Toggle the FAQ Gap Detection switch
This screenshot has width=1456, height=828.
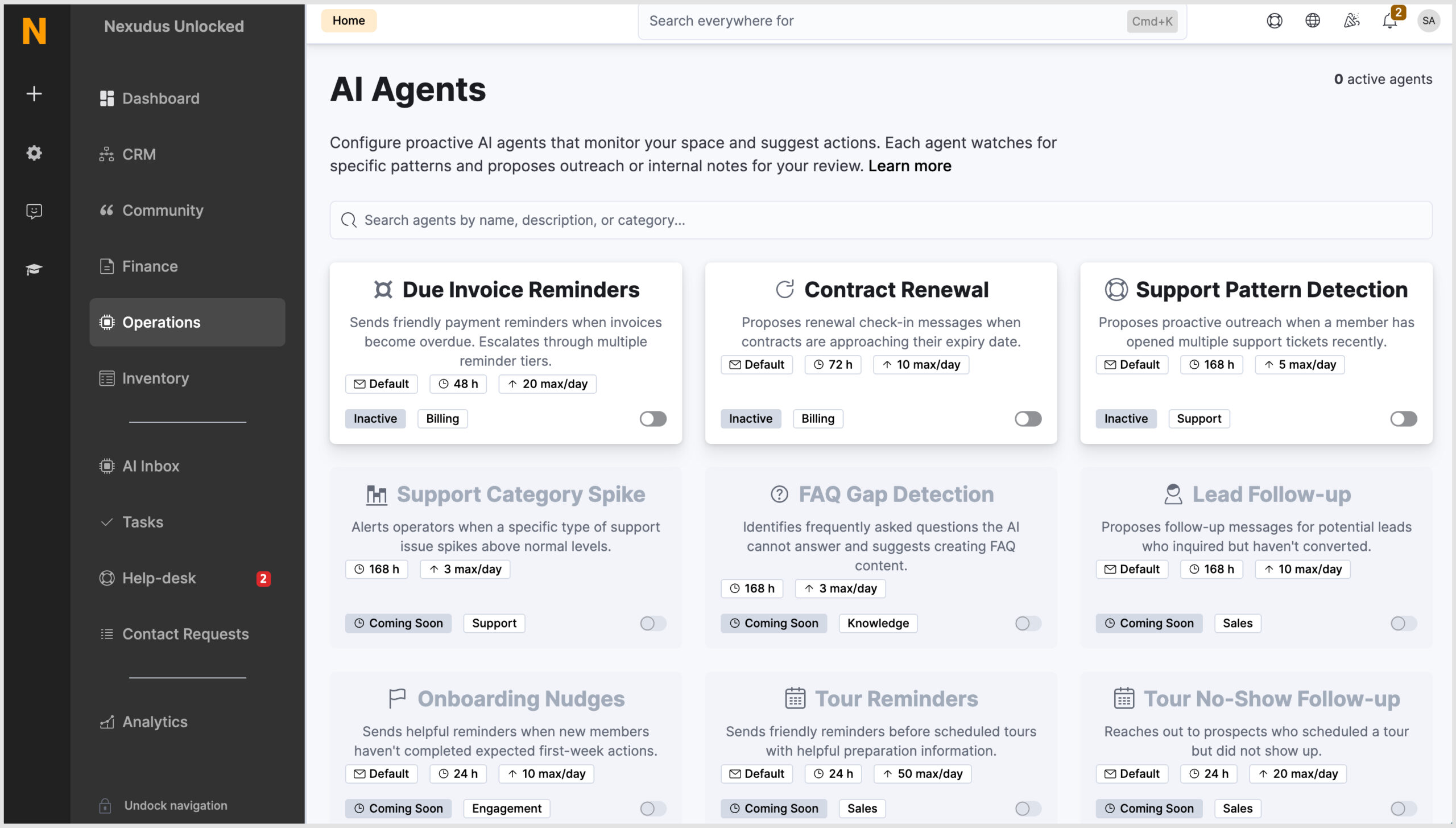click(x=1028, y=624)
